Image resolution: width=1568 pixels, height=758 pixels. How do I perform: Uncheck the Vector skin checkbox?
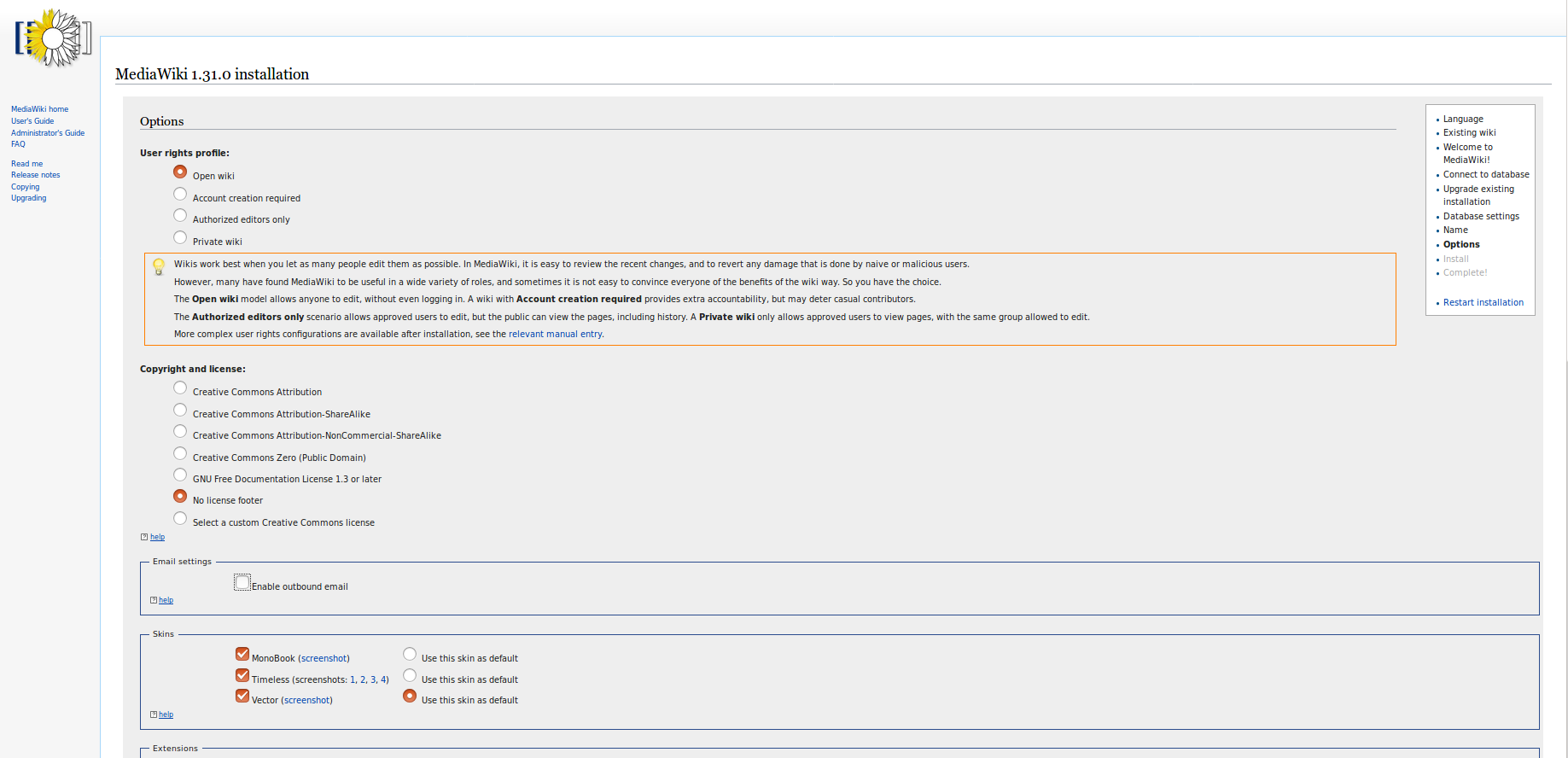pos(242,696)
